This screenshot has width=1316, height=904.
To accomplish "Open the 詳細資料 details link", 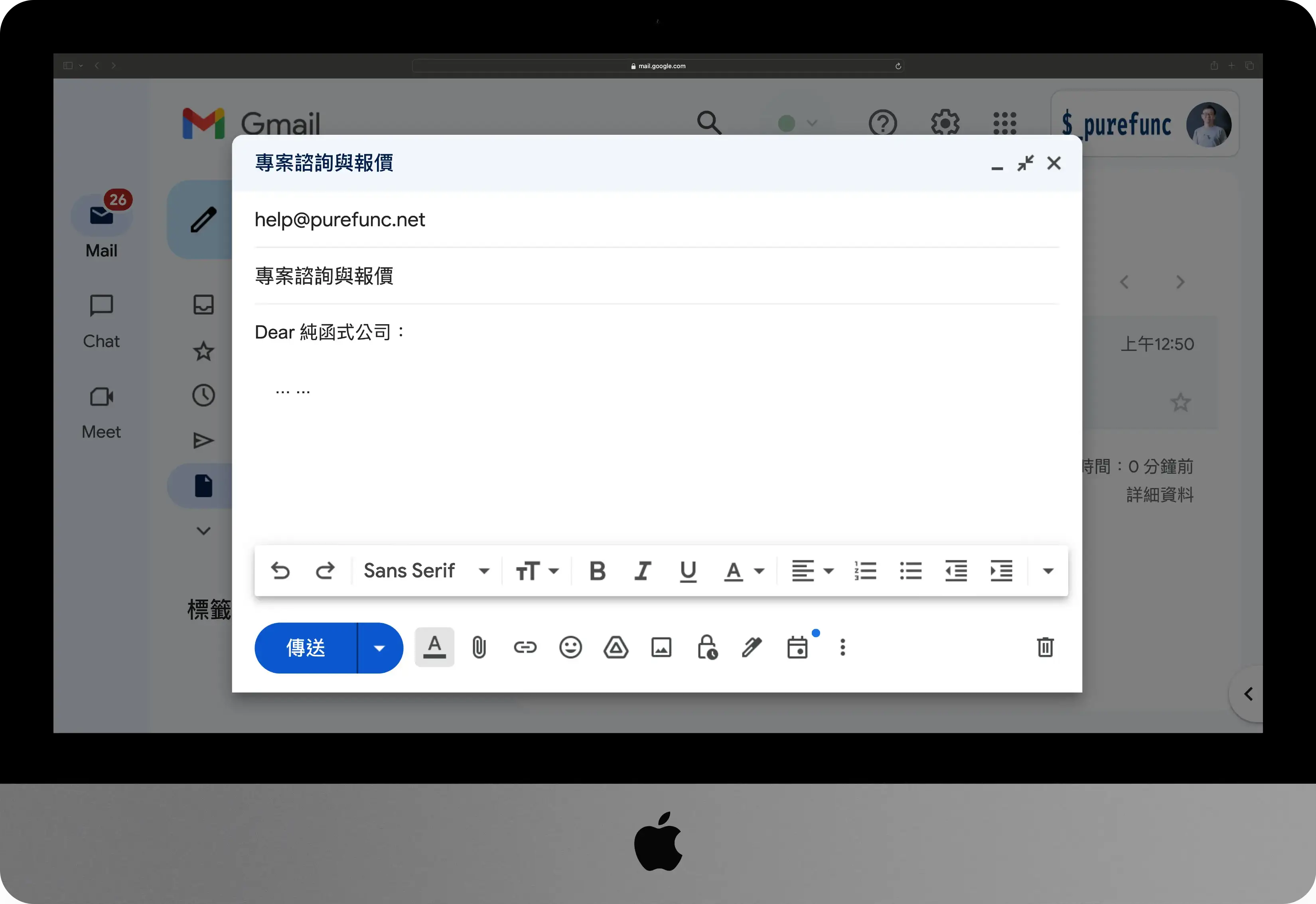I will click(x=1160, y=494).
